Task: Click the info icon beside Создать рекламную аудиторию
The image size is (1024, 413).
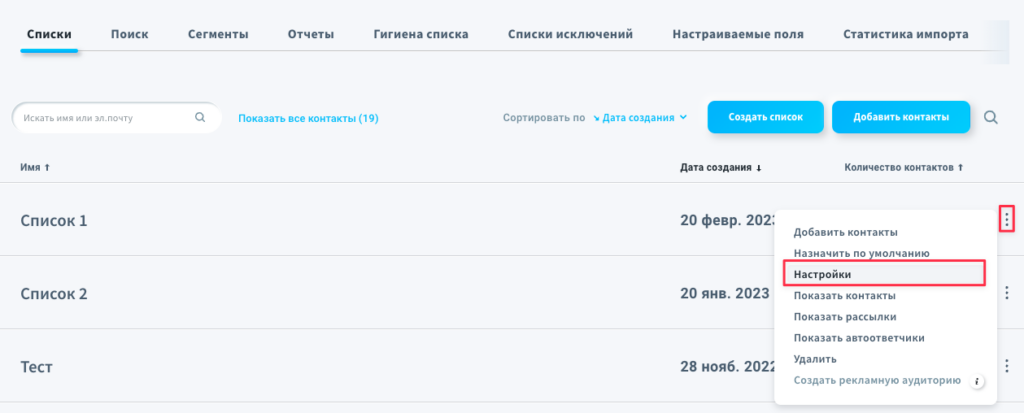Action: (977, 381)
